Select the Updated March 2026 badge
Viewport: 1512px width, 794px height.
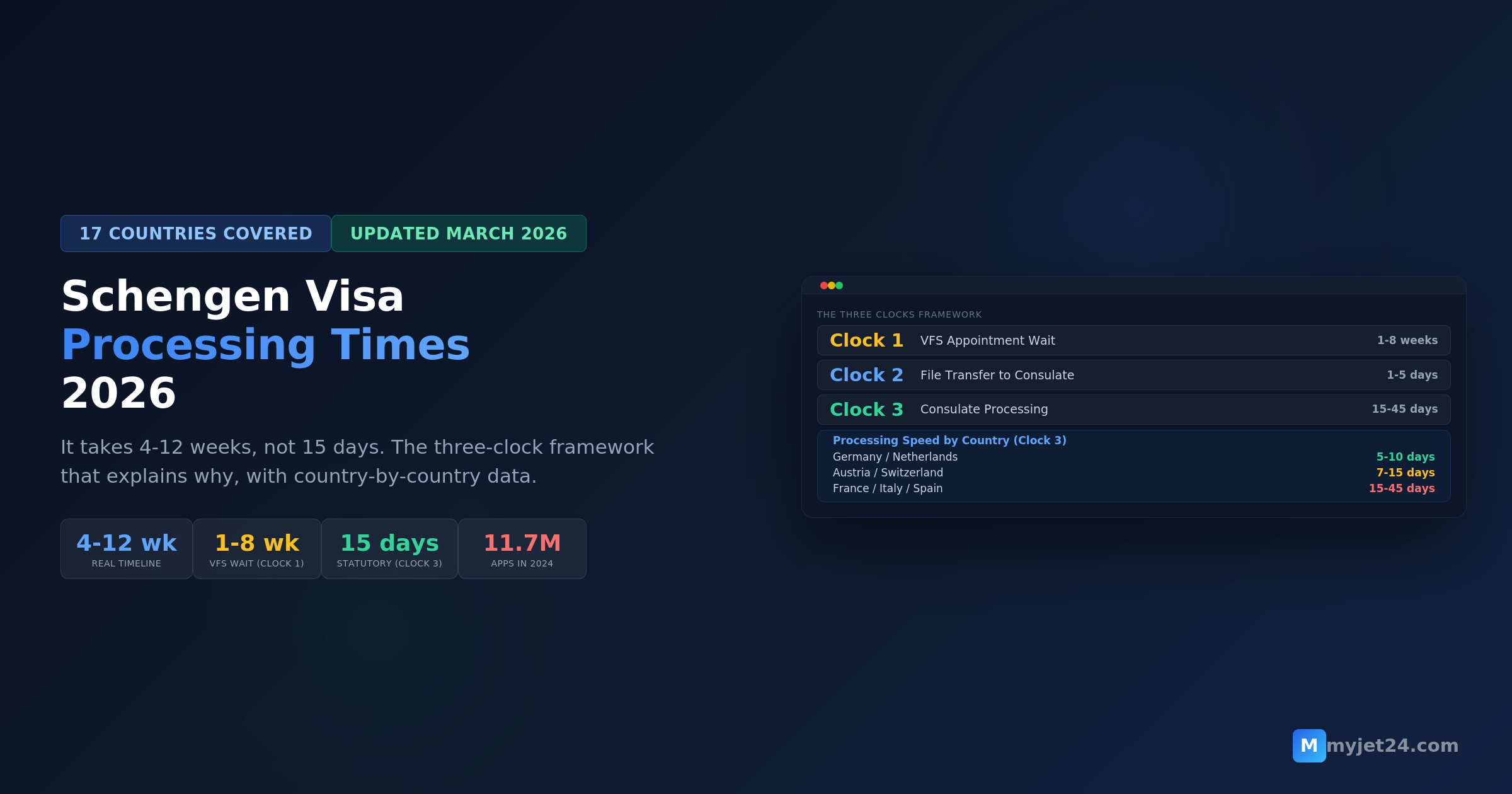459,233
